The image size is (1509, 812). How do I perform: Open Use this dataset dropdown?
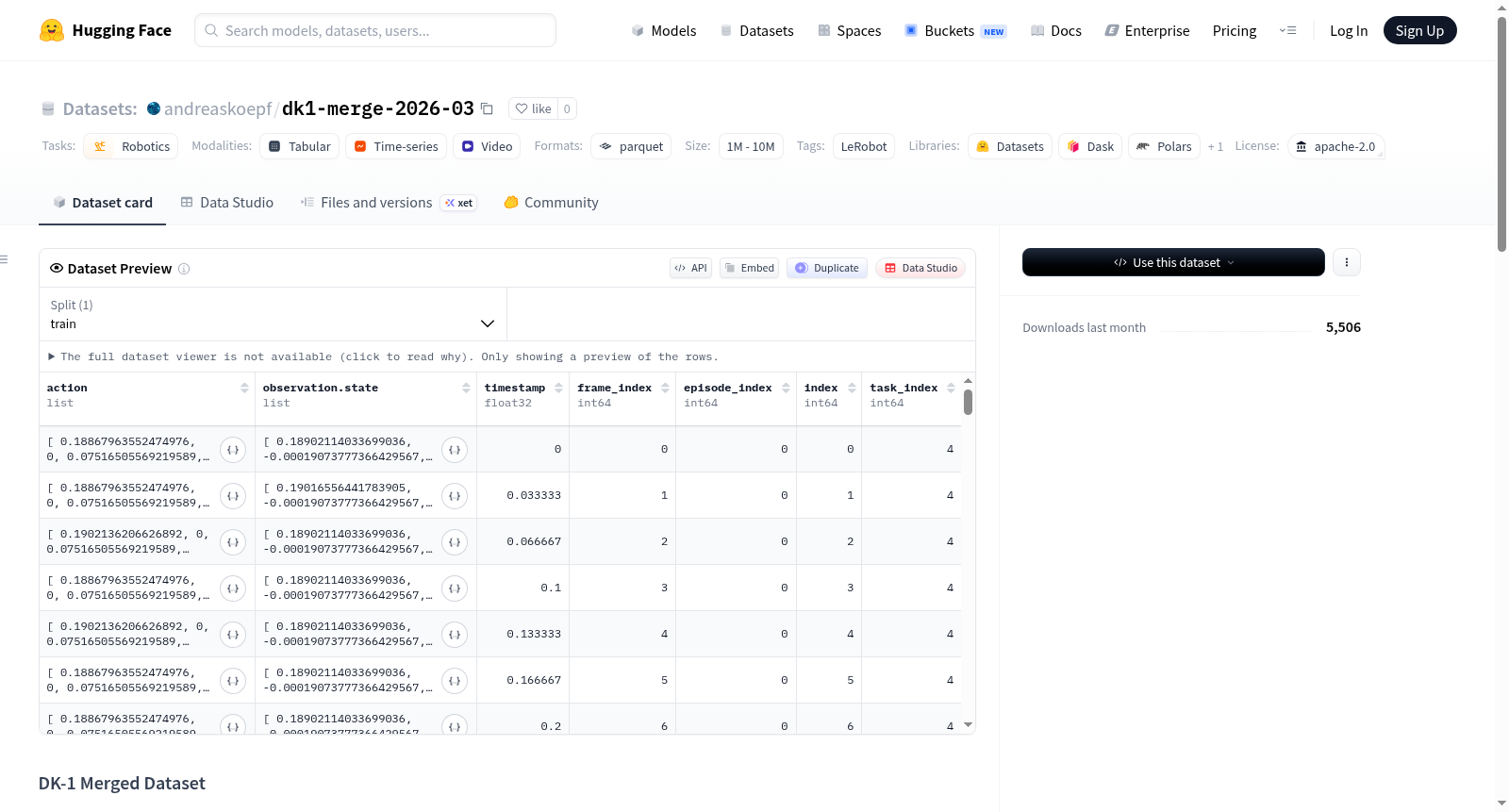tap(1173, 262)
